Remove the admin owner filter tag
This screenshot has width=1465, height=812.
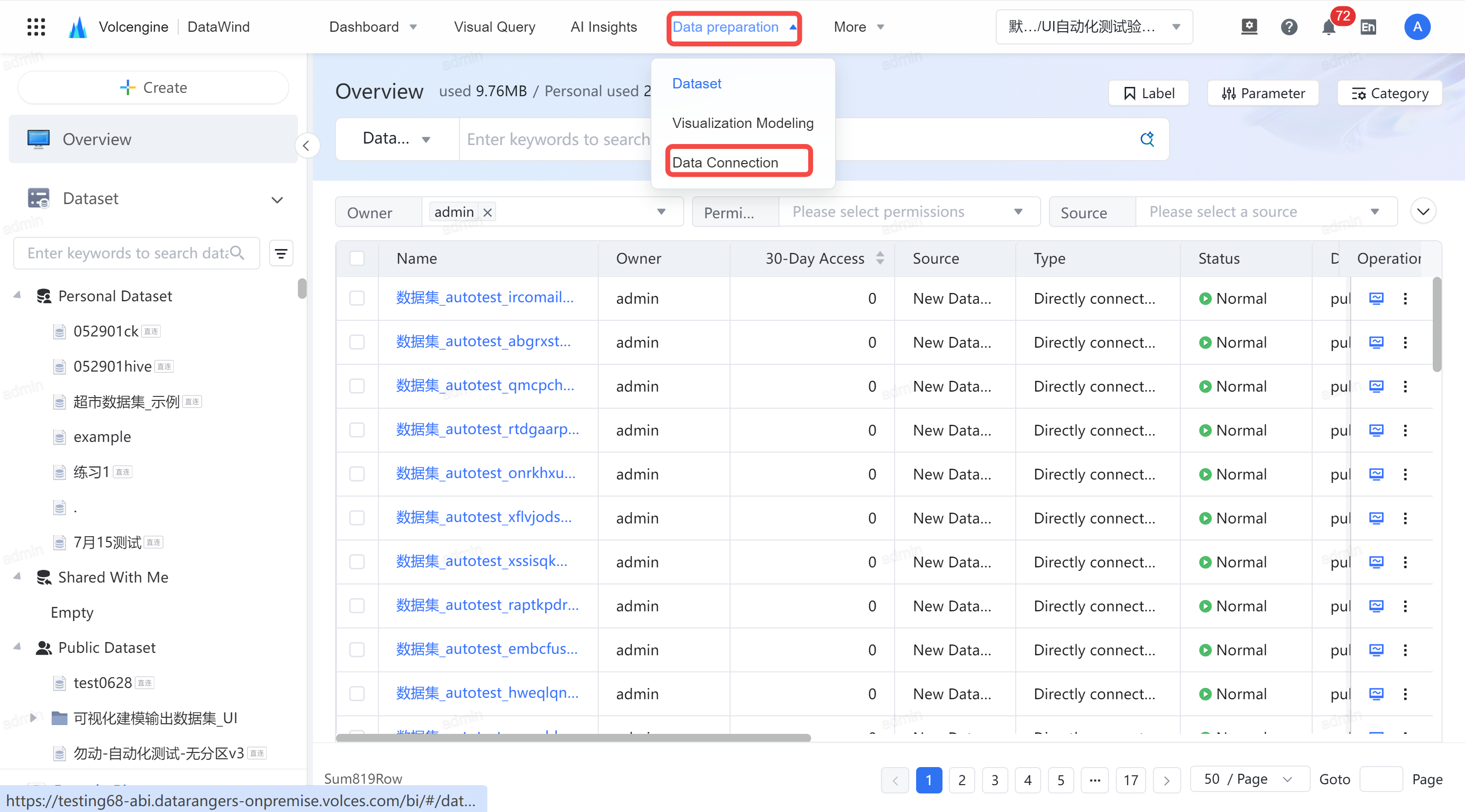[x=487, y=212]
